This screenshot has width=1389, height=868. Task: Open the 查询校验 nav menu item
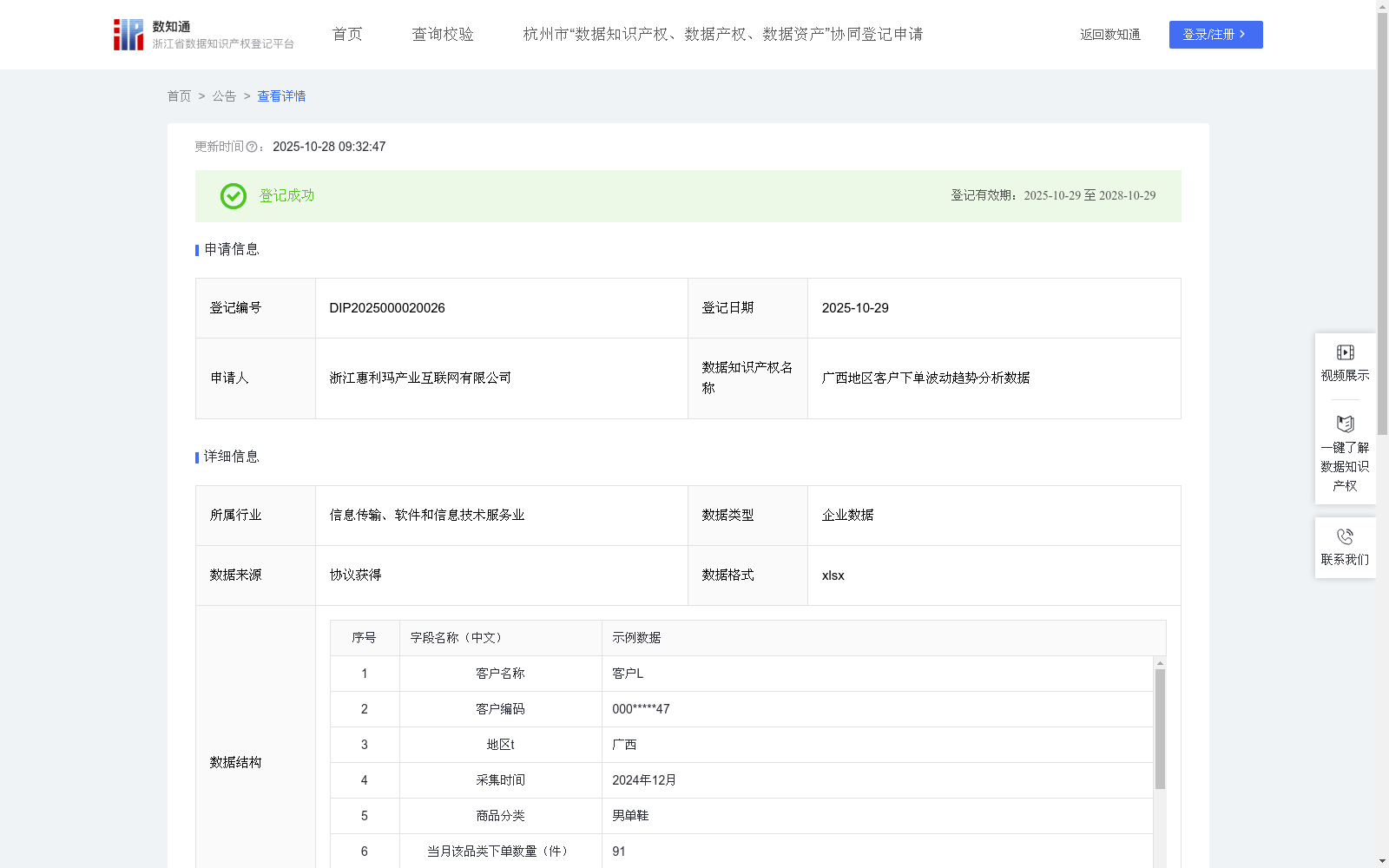point(443,35)
